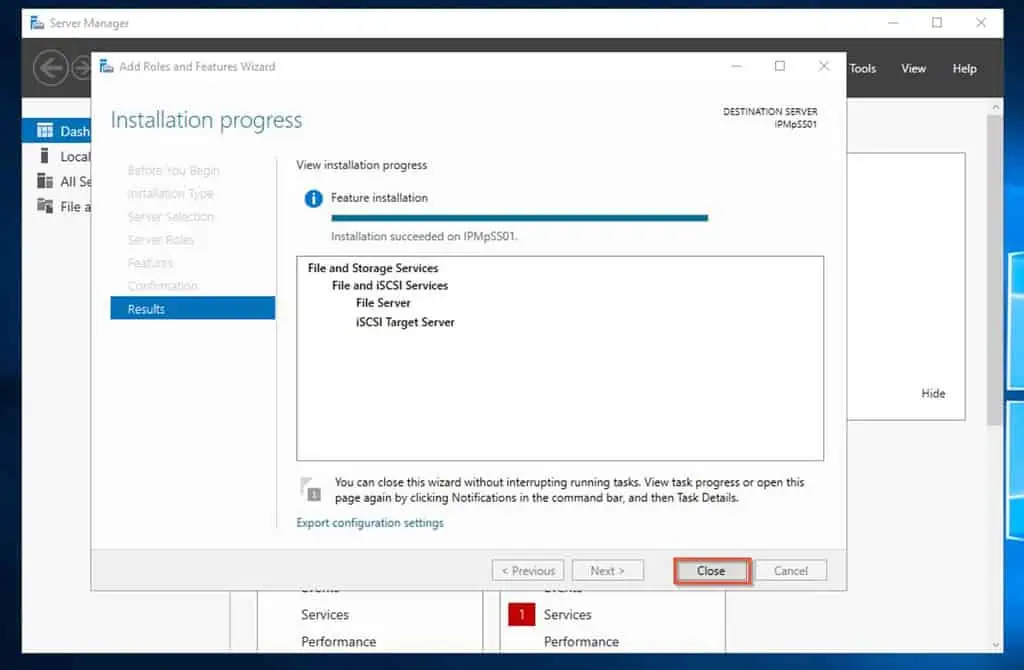
Task: Click Server Manager scroll down arrow
Action: pos(996,645)
